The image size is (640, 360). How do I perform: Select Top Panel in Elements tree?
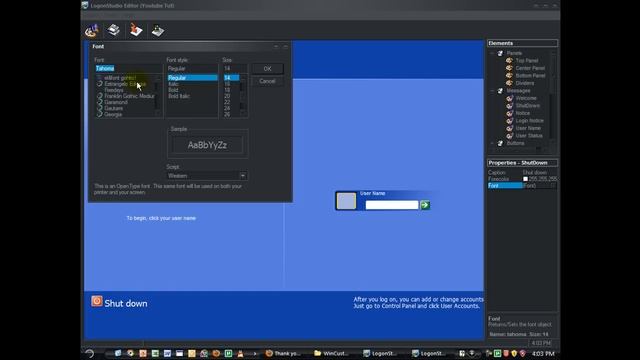tap(527, 60)
